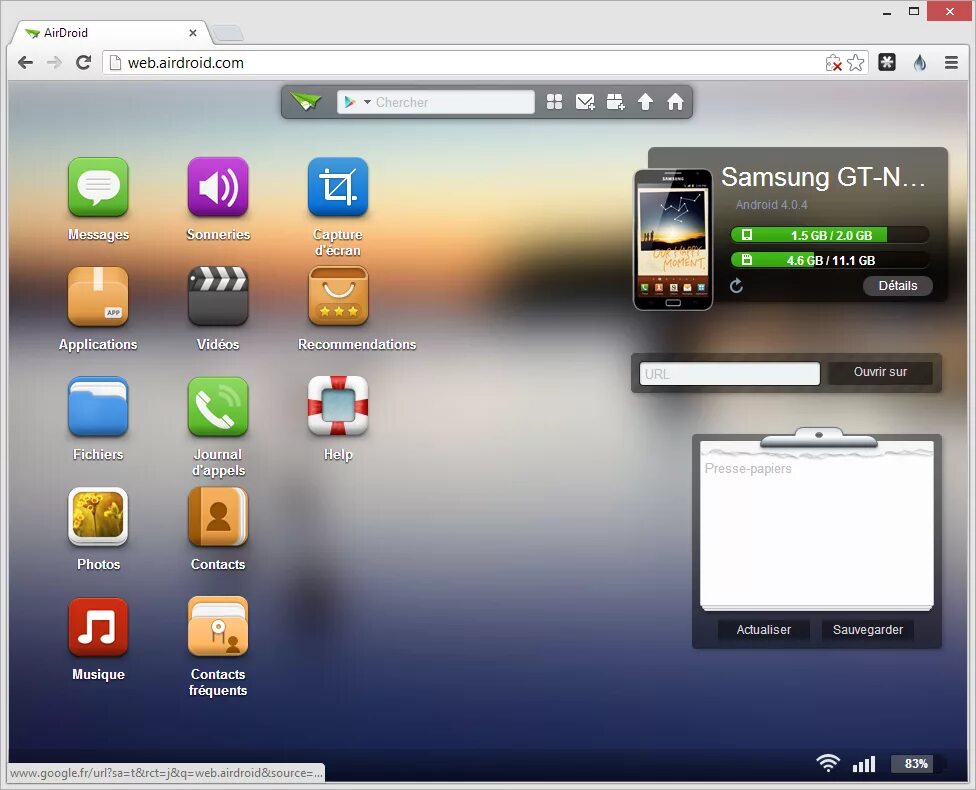Open the Photos icon
Viewport: 976px width, 790px height.
[98, 517]
